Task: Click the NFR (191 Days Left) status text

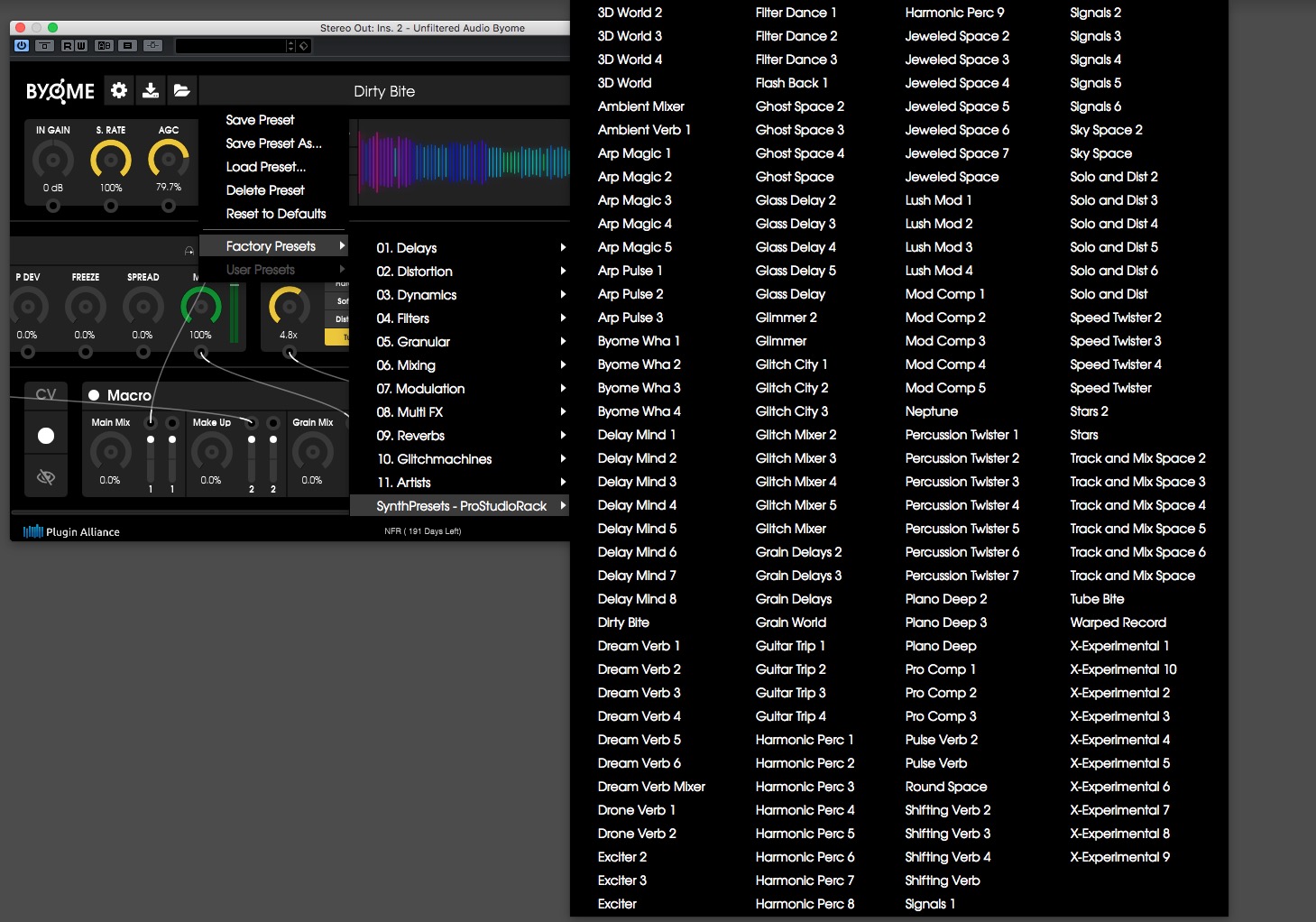Action: tap(422, 531)
